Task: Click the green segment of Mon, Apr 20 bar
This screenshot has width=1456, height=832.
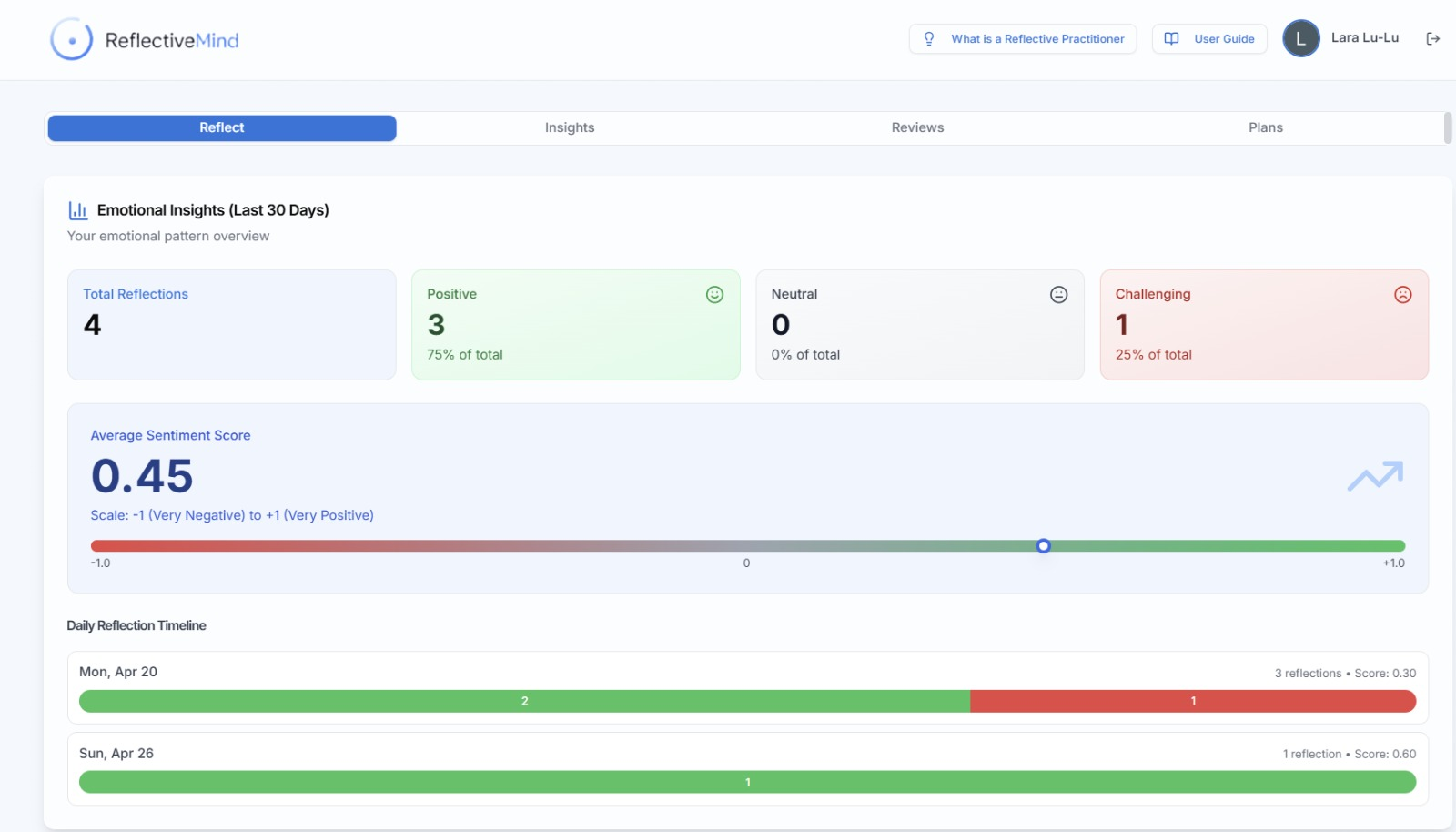Action: click(x=524, y=701)
